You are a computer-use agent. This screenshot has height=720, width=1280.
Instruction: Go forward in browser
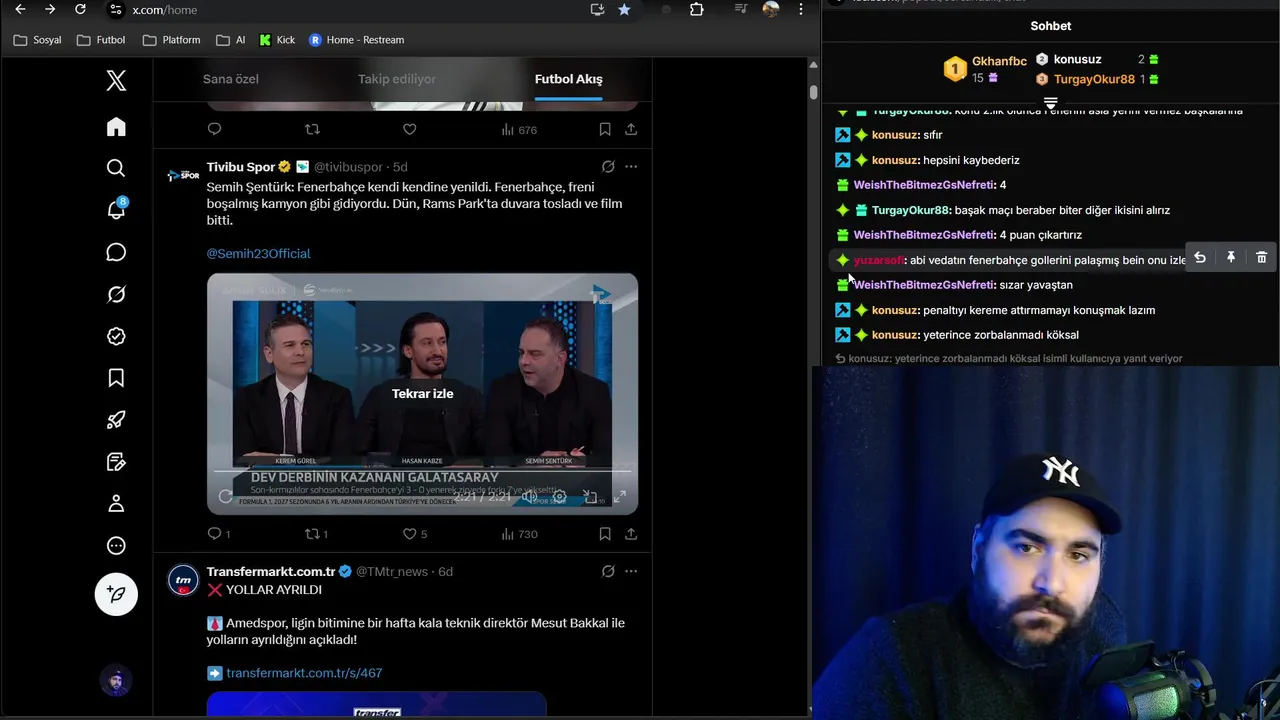[x=50, y=9]
